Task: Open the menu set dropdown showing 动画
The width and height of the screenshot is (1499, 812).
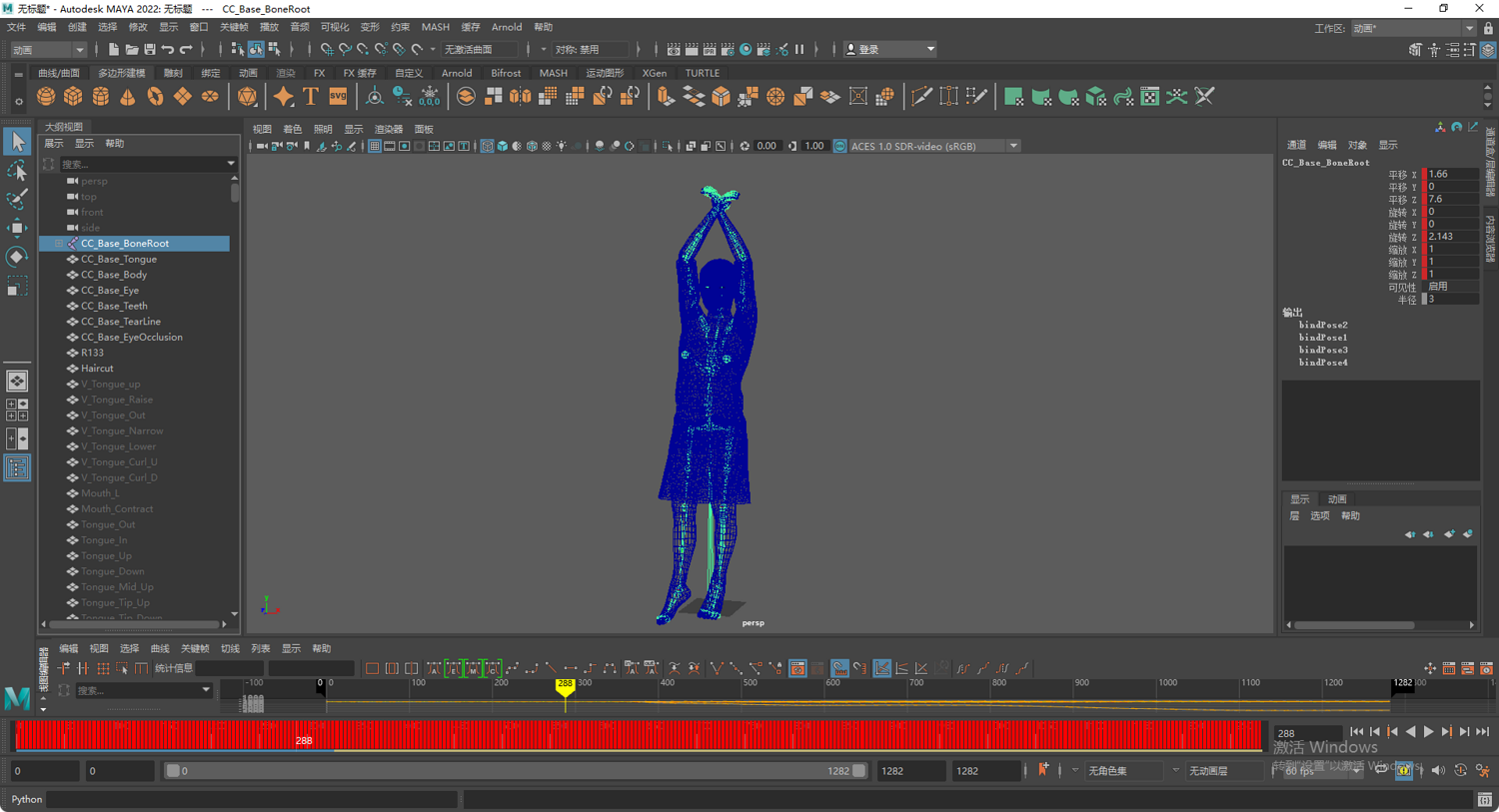Action: pos(48,50)
